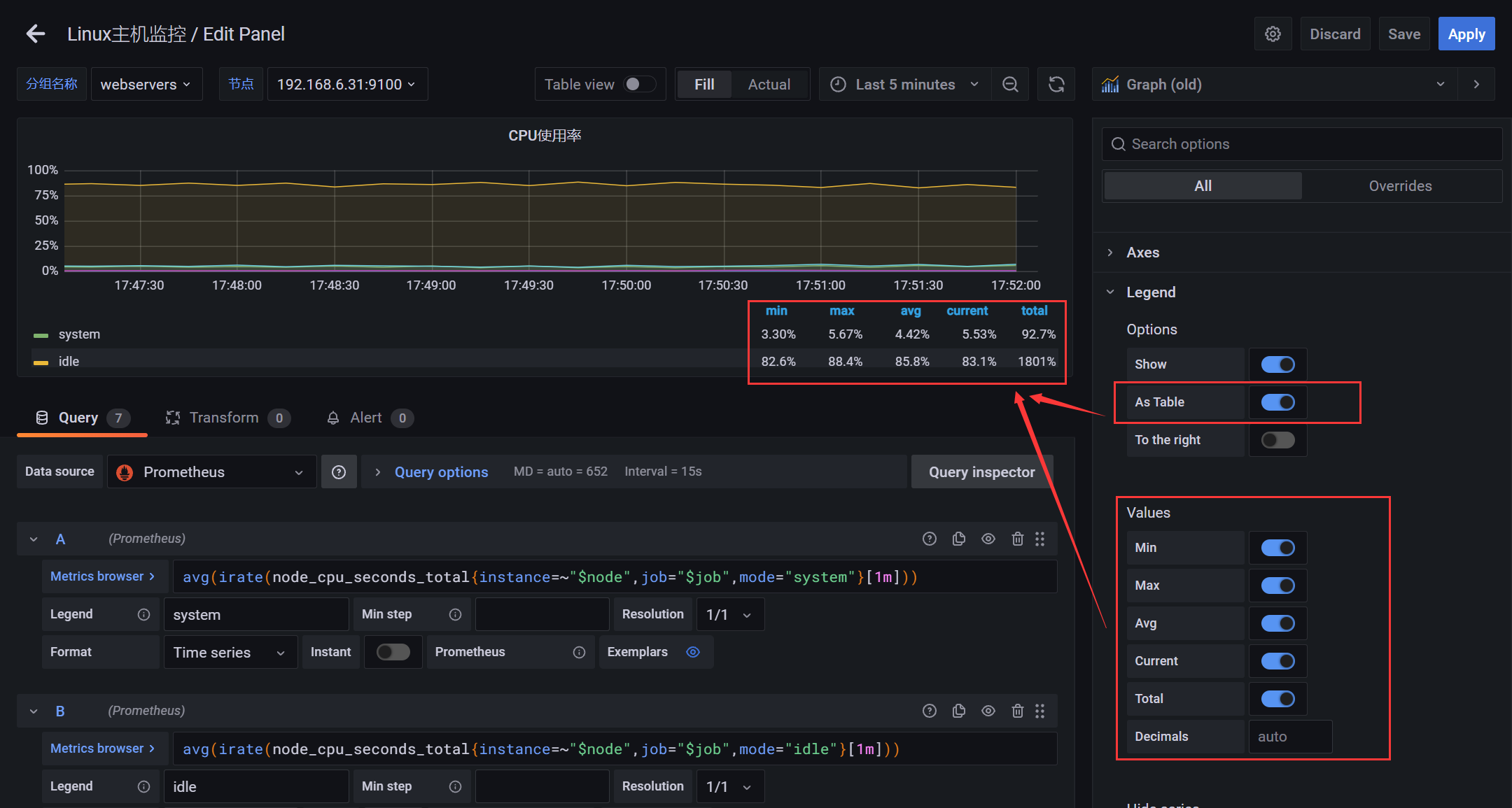Collapse query A row
The image size is (1512, 808).
(34, 539)
